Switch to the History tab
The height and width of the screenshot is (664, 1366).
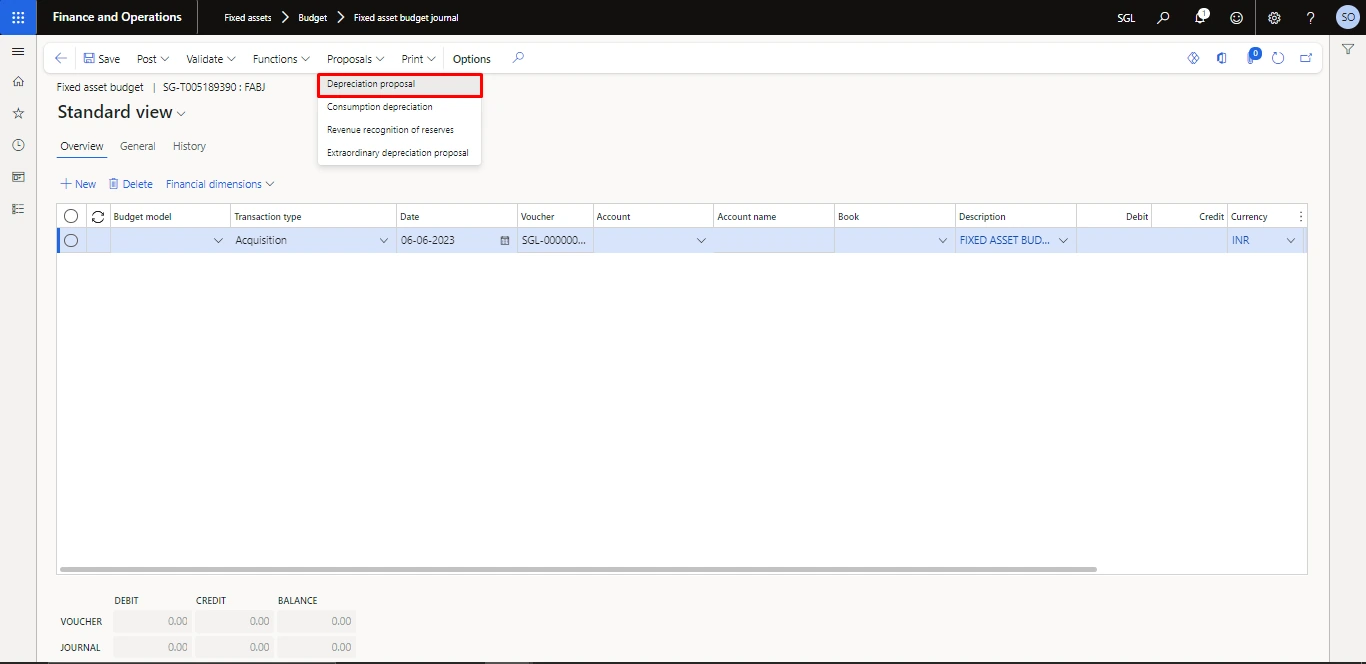tap(189, 146)
